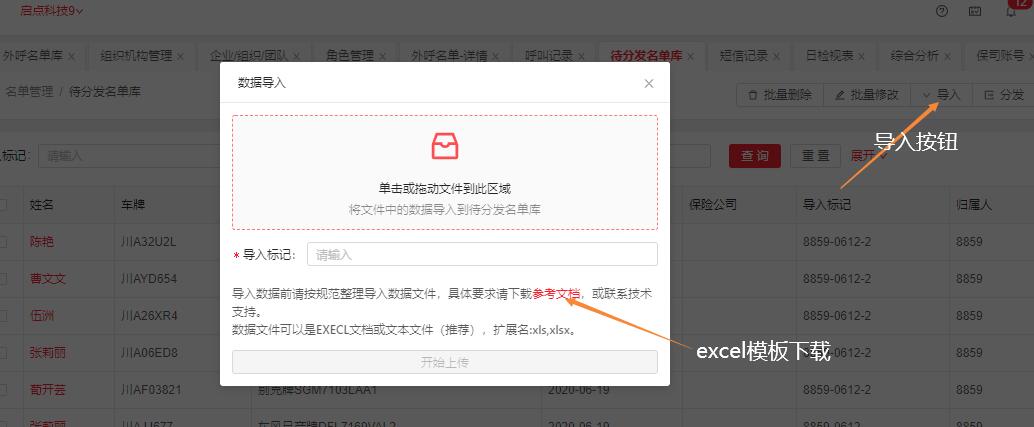
Task: Click the monitor icon beside the bell
Action: pyautogui.click(x=975, y=11)
